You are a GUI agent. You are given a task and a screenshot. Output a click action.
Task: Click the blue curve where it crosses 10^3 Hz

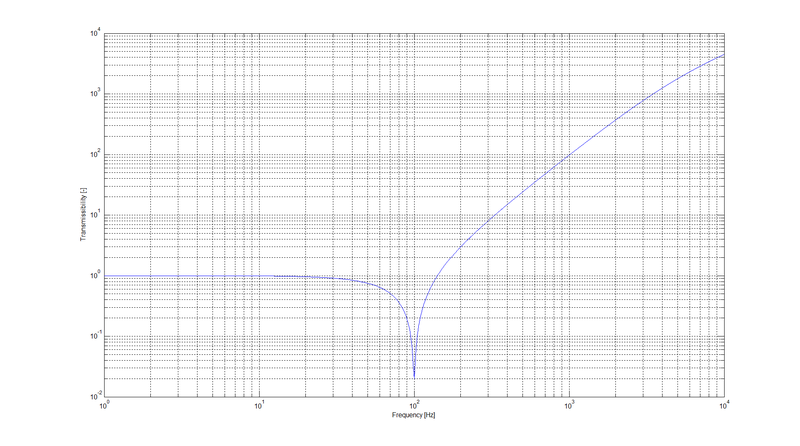(x=569, y=155)
